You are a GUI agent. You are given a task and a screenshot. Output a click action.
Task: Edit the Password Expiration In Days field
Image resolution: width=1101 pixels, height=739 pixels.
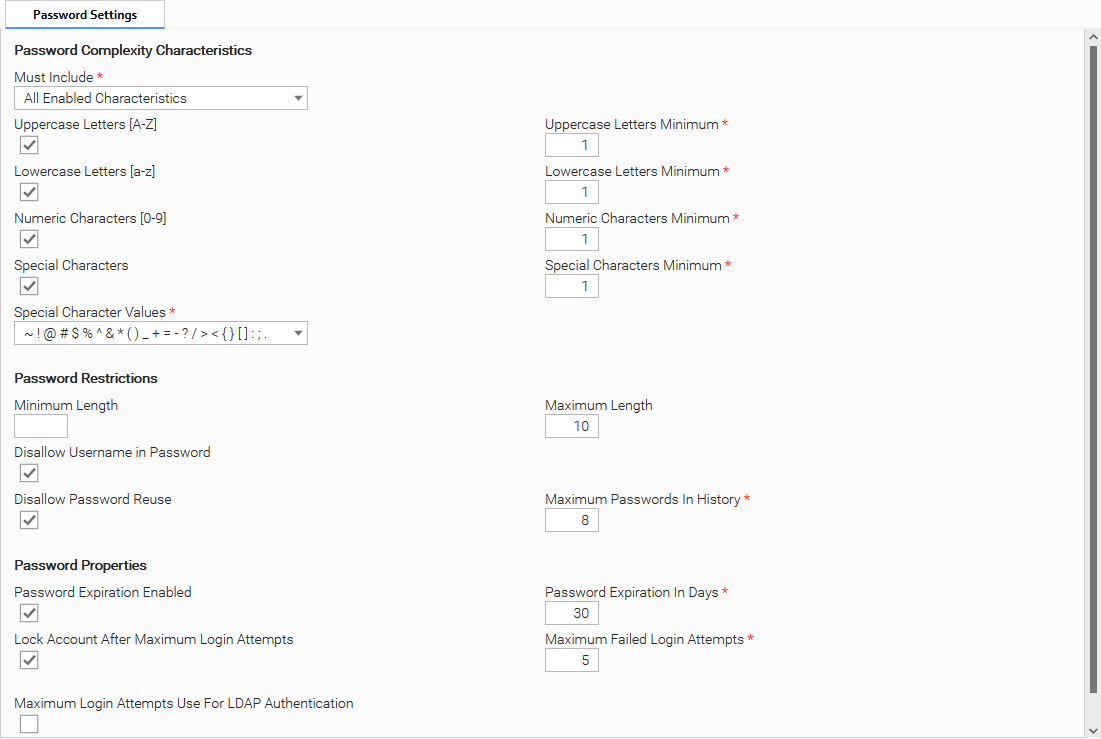pyautogui.click(x=572, y=613)
